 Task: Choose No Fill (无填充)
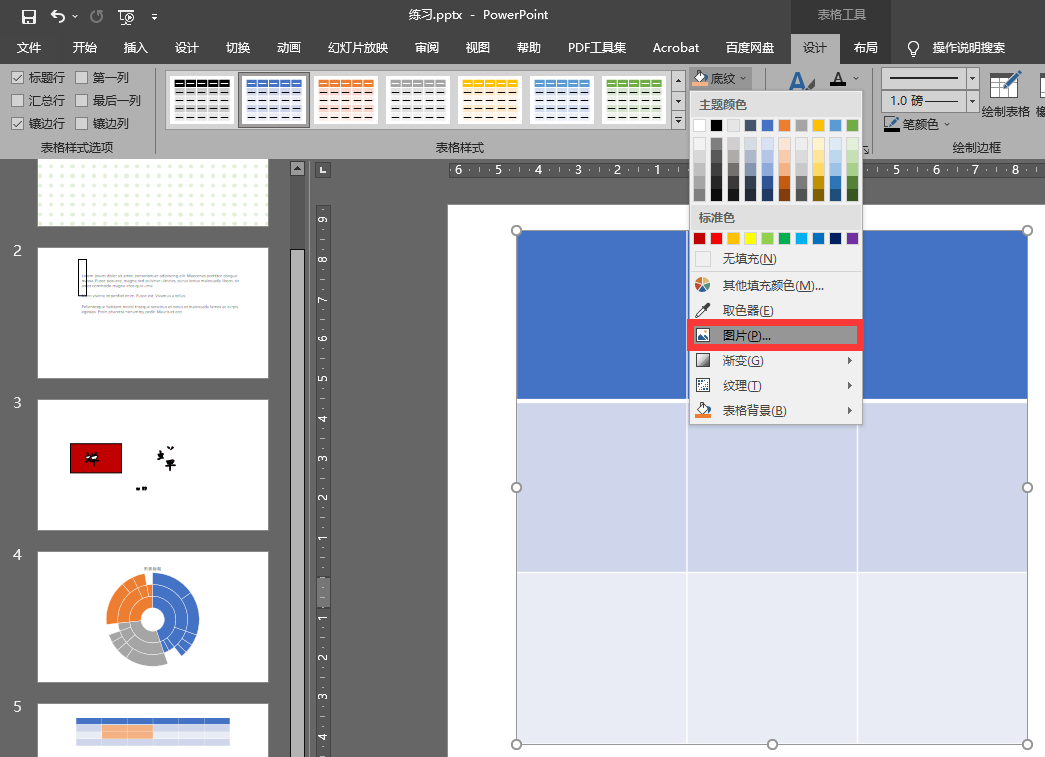pyautogui.click(x=775, y=259)
